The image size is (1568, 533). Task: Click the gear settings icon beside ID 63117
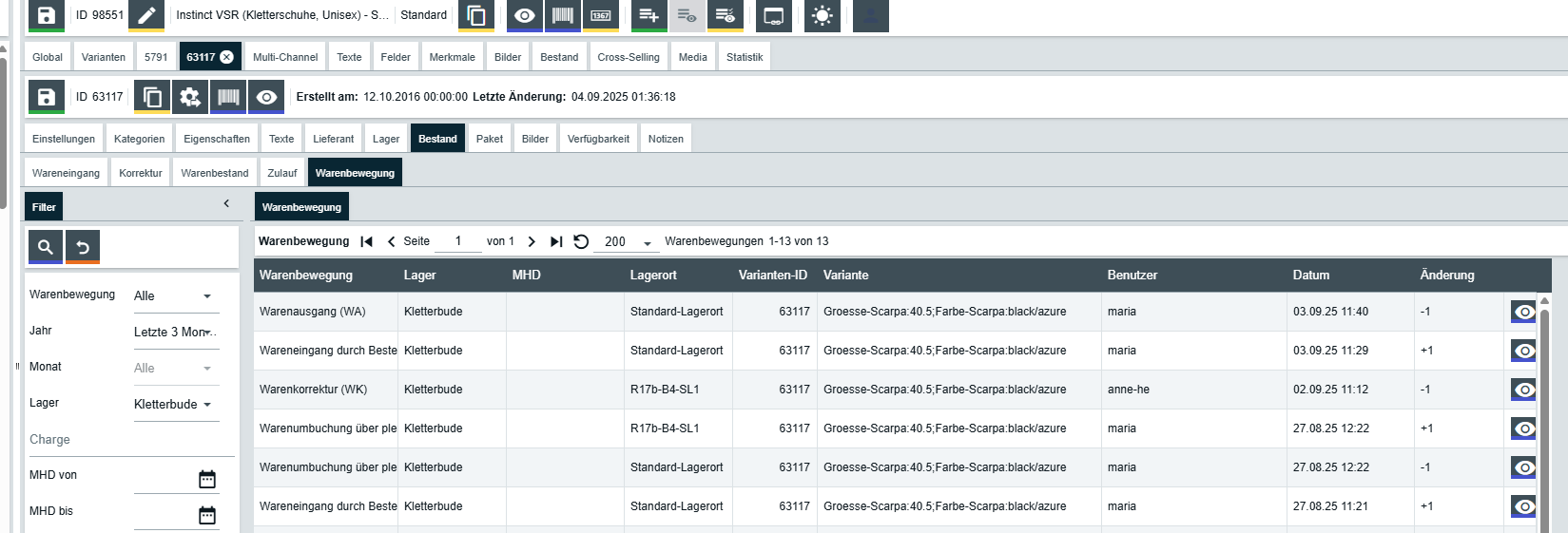190,97
